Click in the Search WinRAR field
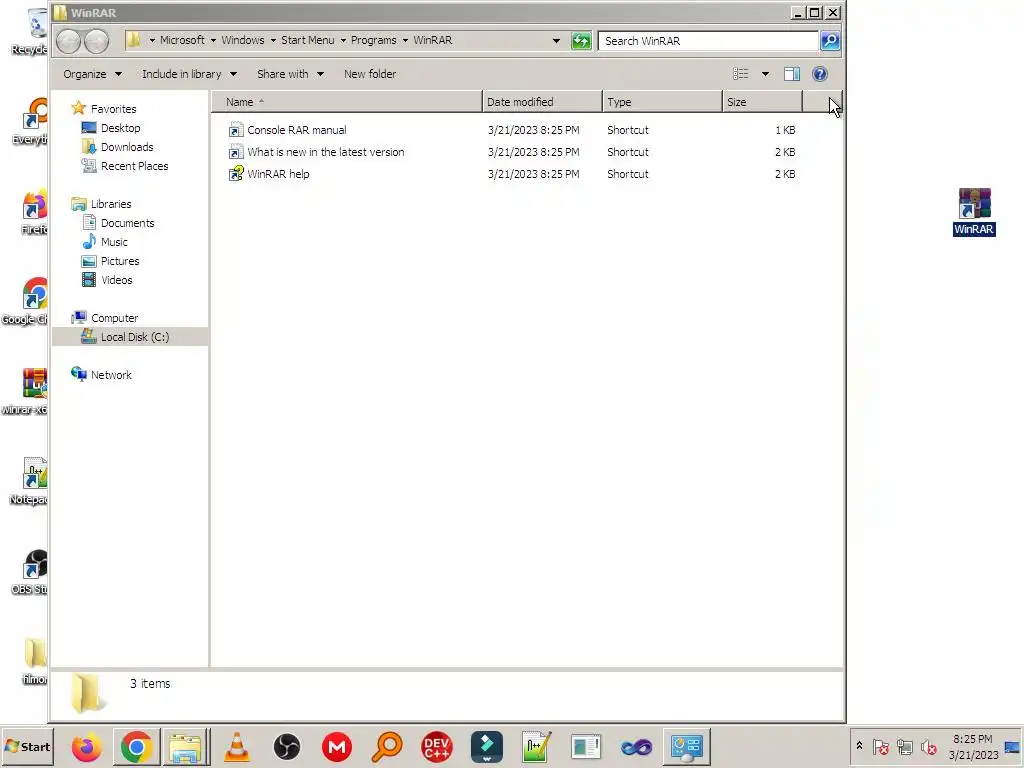This screenshot has height=768, width=1024. (x=709, y=40)
